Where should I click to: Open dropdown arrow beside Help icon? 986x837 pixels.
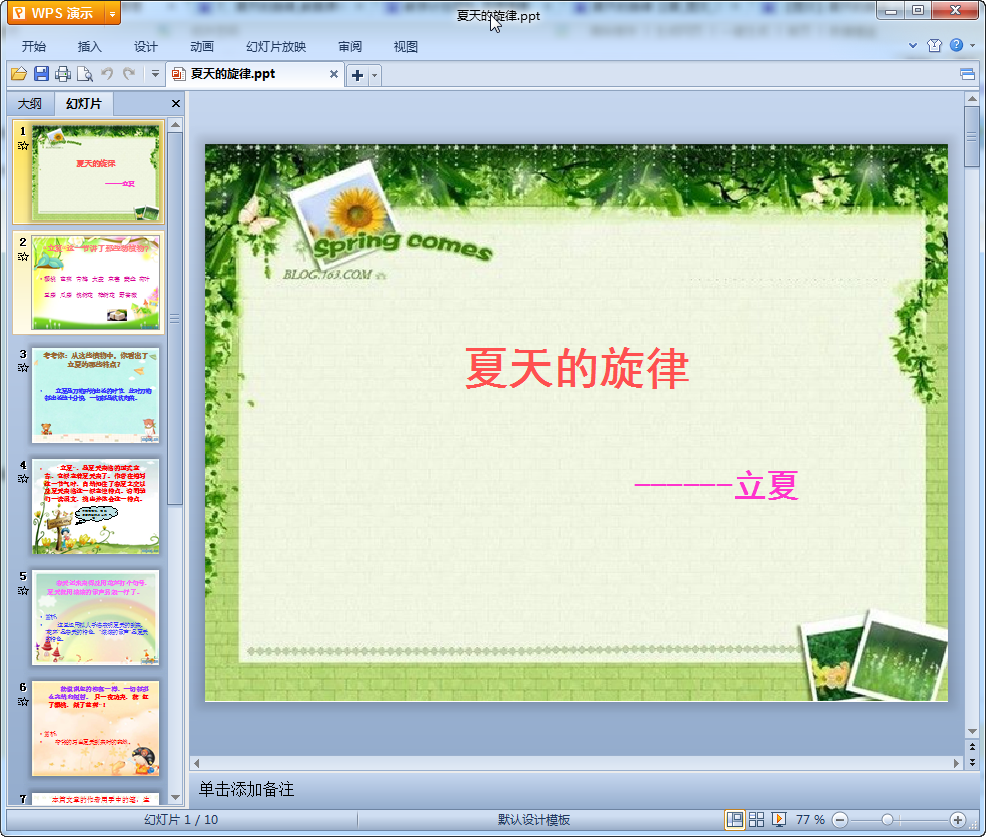[x=973, y=45]
